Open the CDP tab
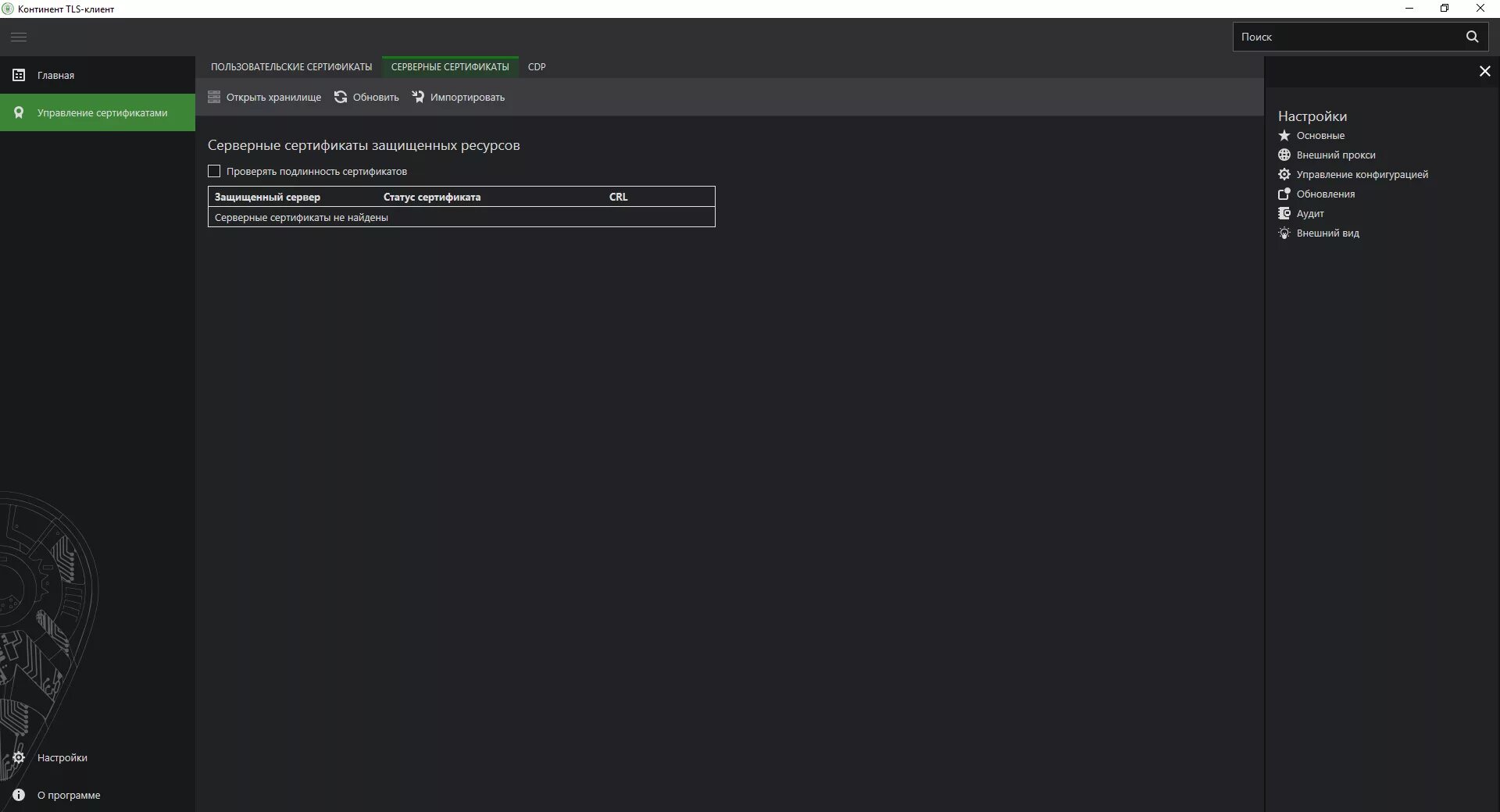 click(537, 67)
